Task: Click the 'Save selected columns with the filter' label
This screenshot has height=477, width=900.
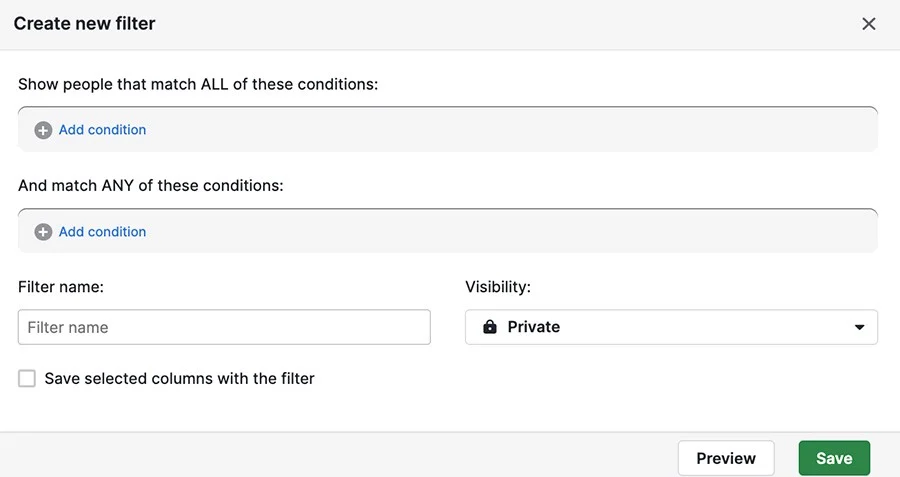Action: click(180, 379)
